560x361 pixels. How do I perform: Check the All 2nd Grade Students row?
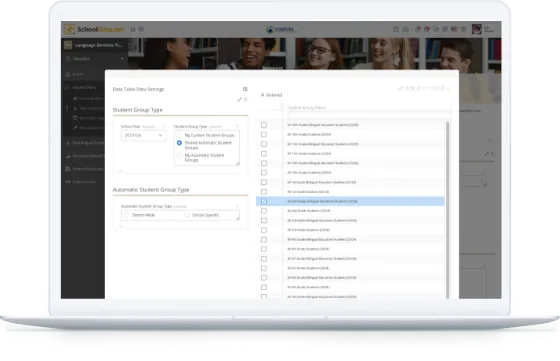[264, 211]
